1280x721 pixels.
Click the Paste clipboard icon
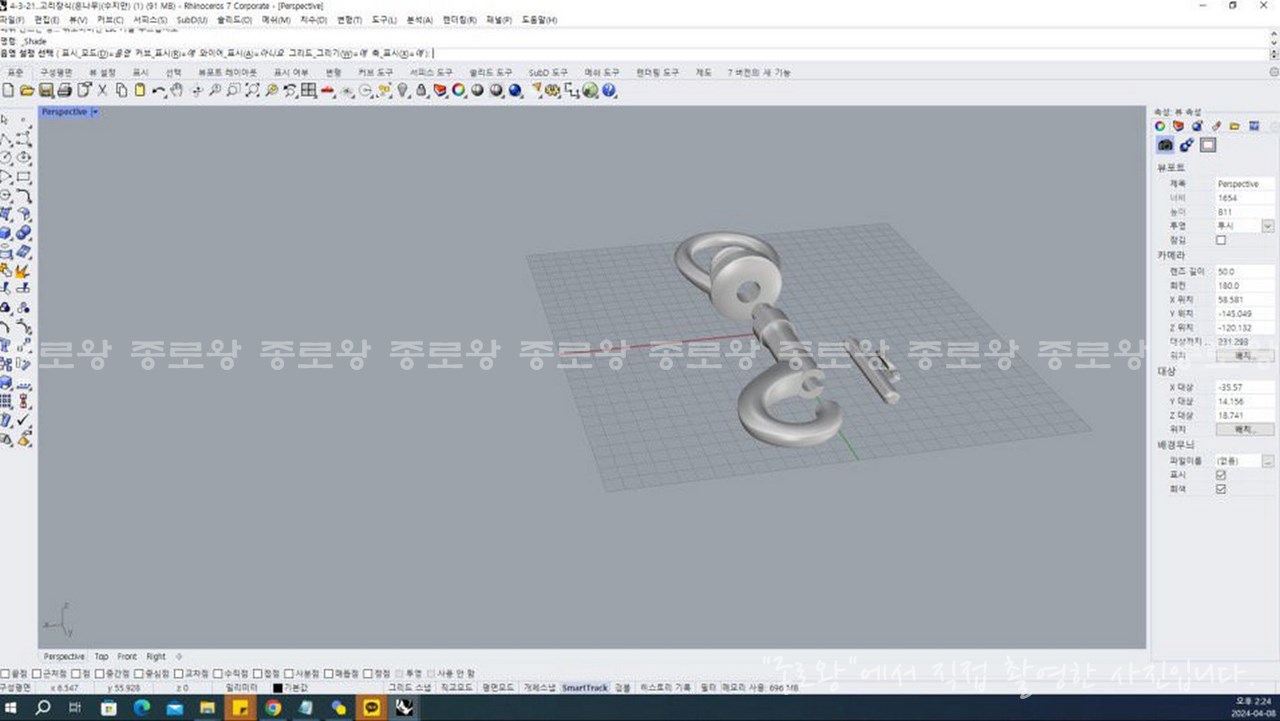[139, 90]
